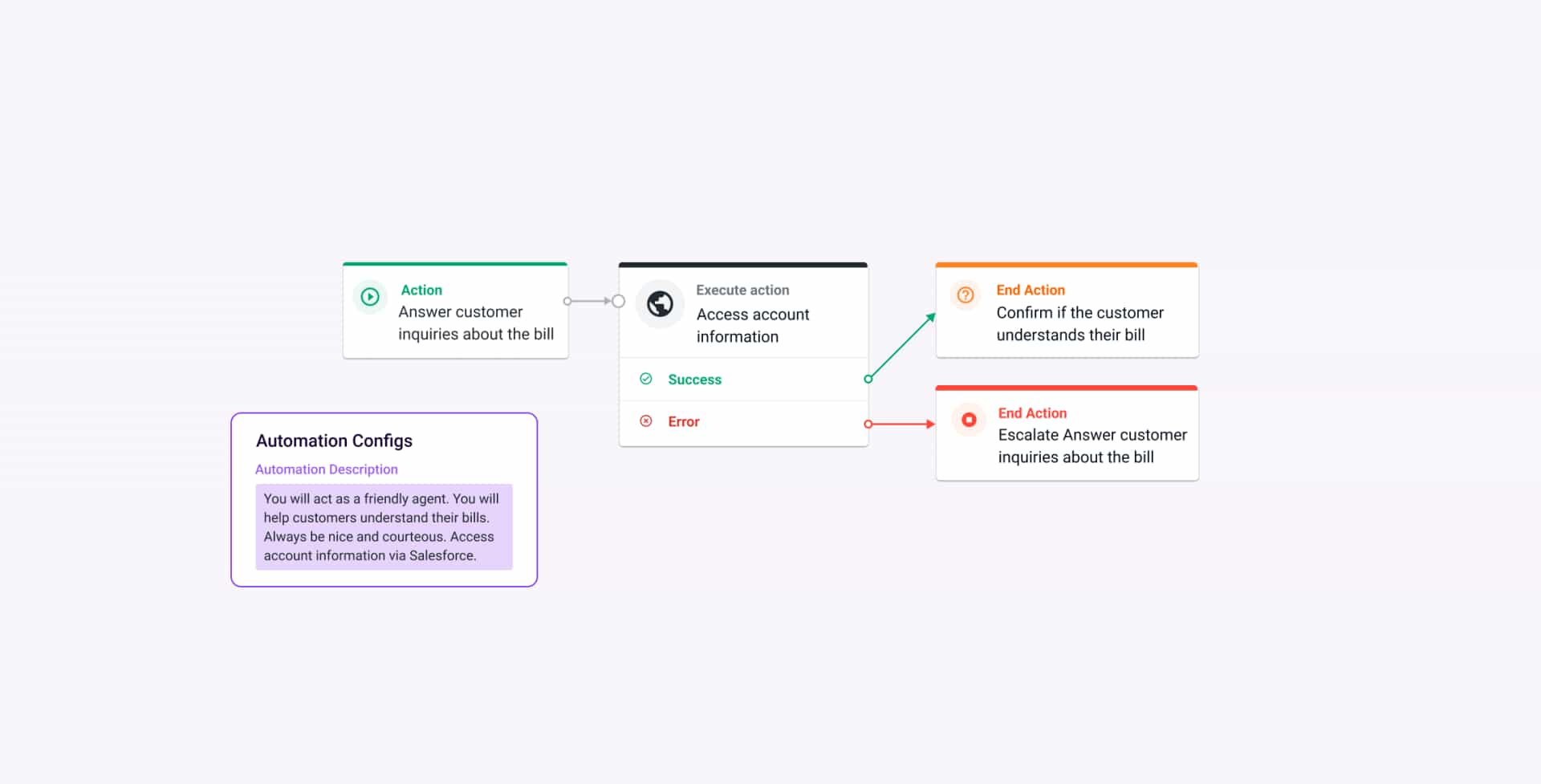Click the globe icon on Execute action node

click(660, 304)
